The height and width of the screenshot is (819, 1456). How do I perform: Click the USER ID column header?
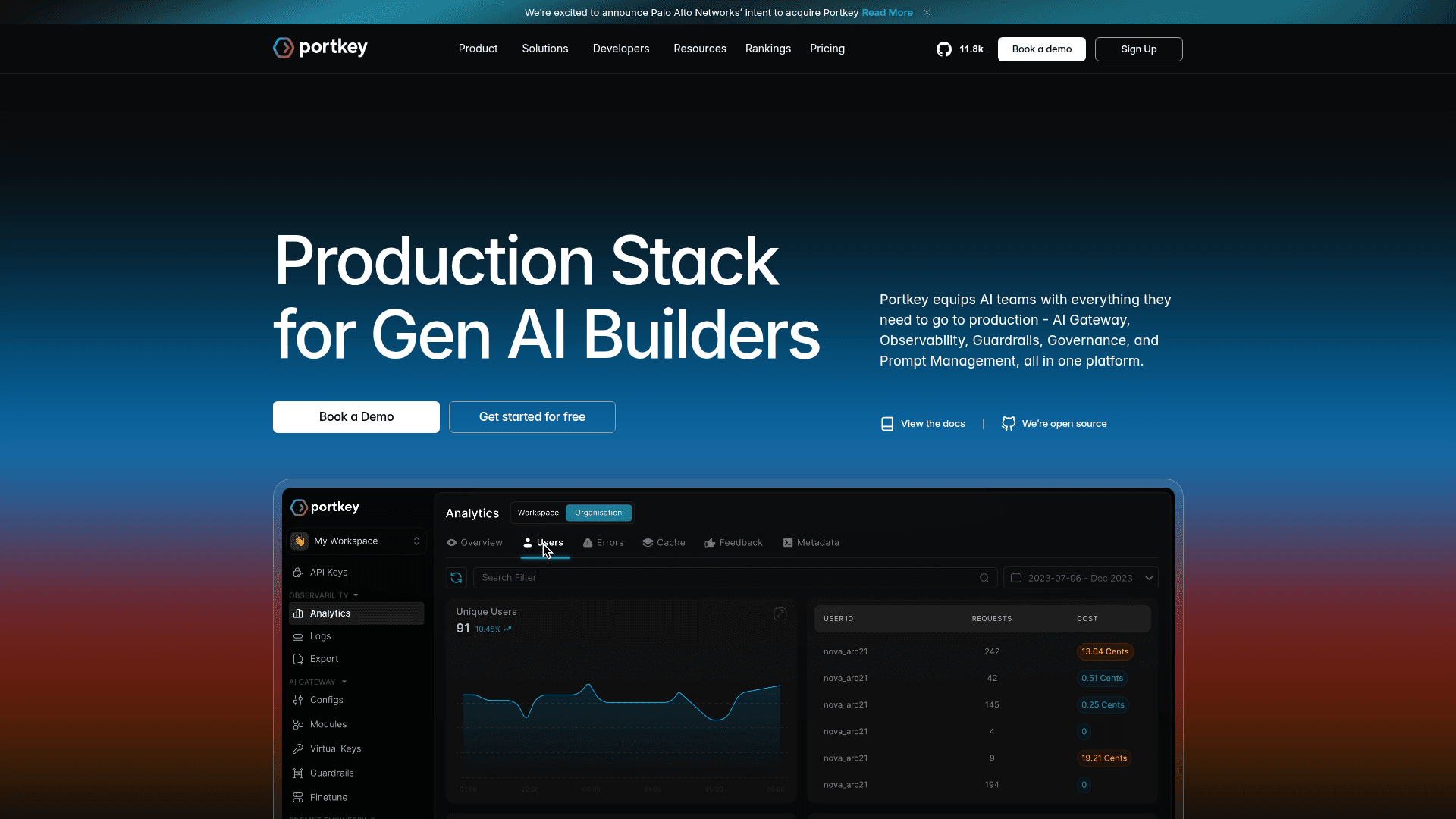(838, 619)
